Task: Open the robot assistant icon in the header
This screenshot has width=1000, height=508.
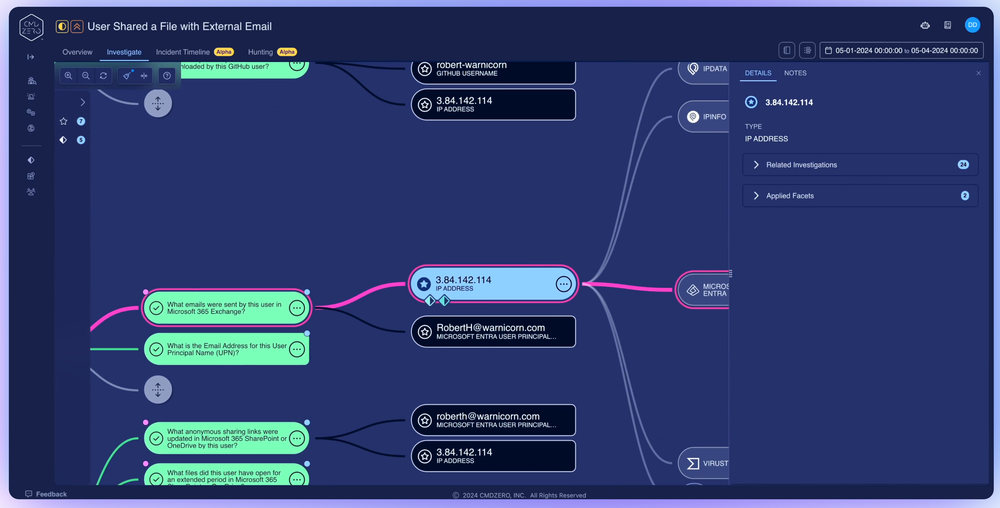Action: (925, 25)
